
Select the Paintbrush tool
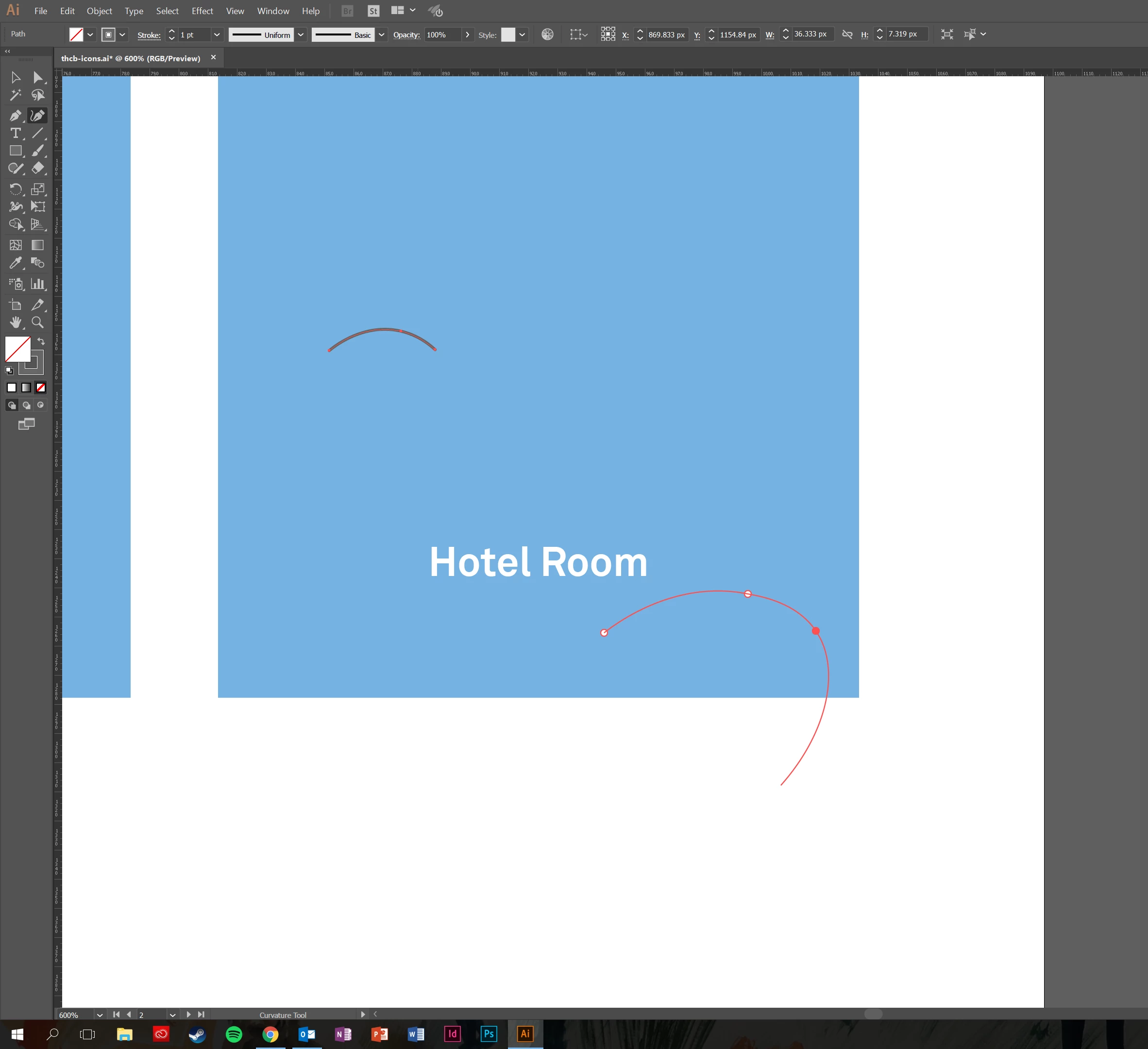click(x=37, y=151)
